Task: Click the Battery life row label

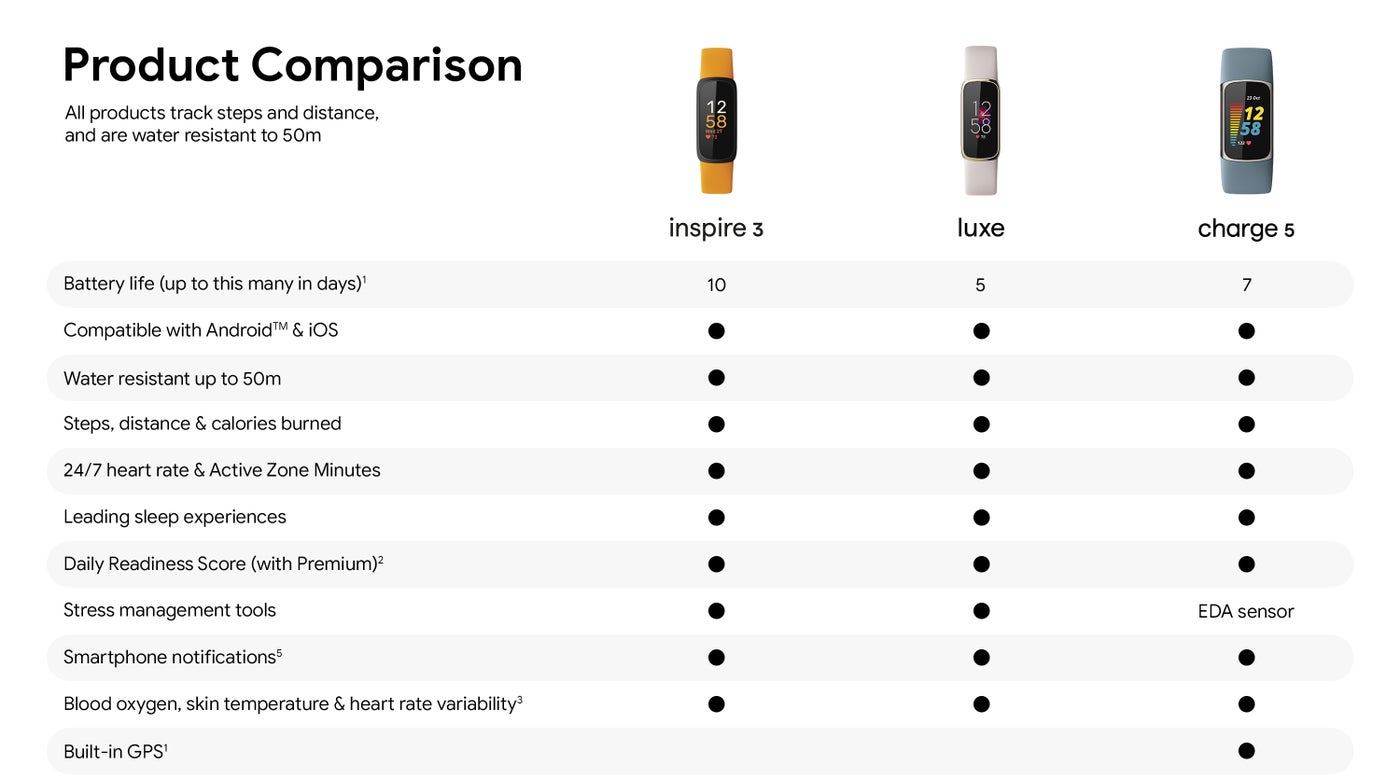Action: [214, 284]
